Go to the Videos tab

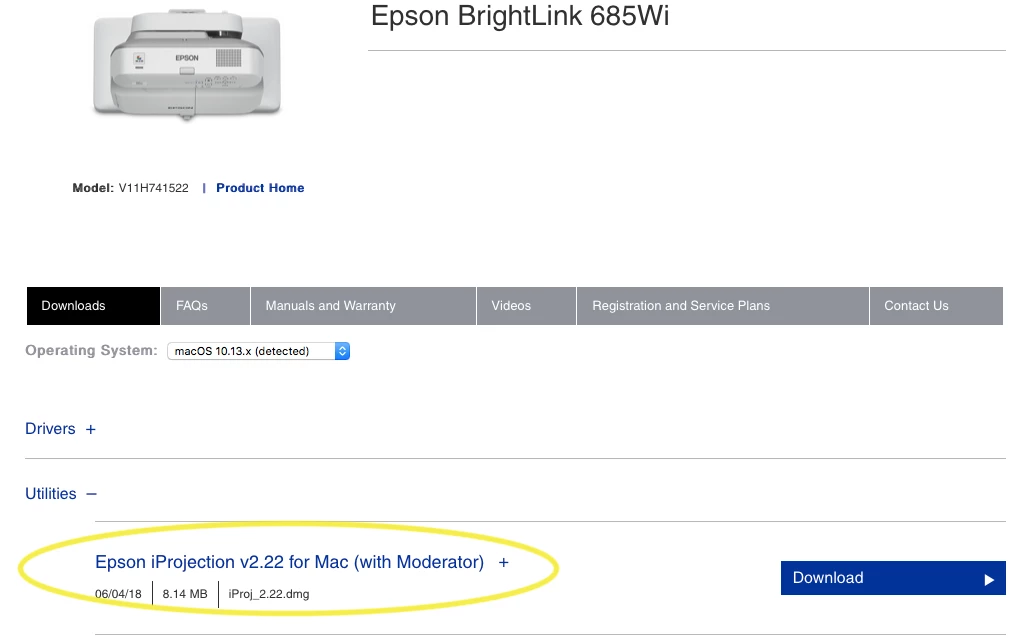pos(526,306)
